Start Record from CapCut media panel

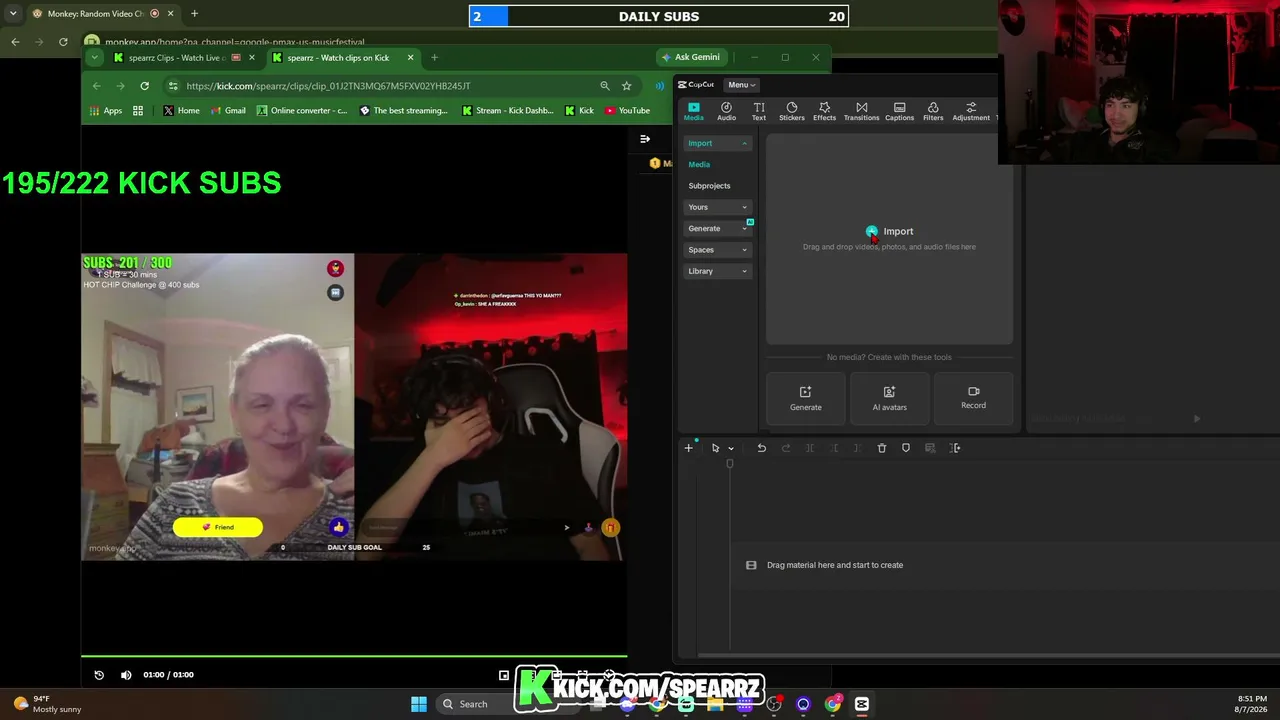pos(973,397)
